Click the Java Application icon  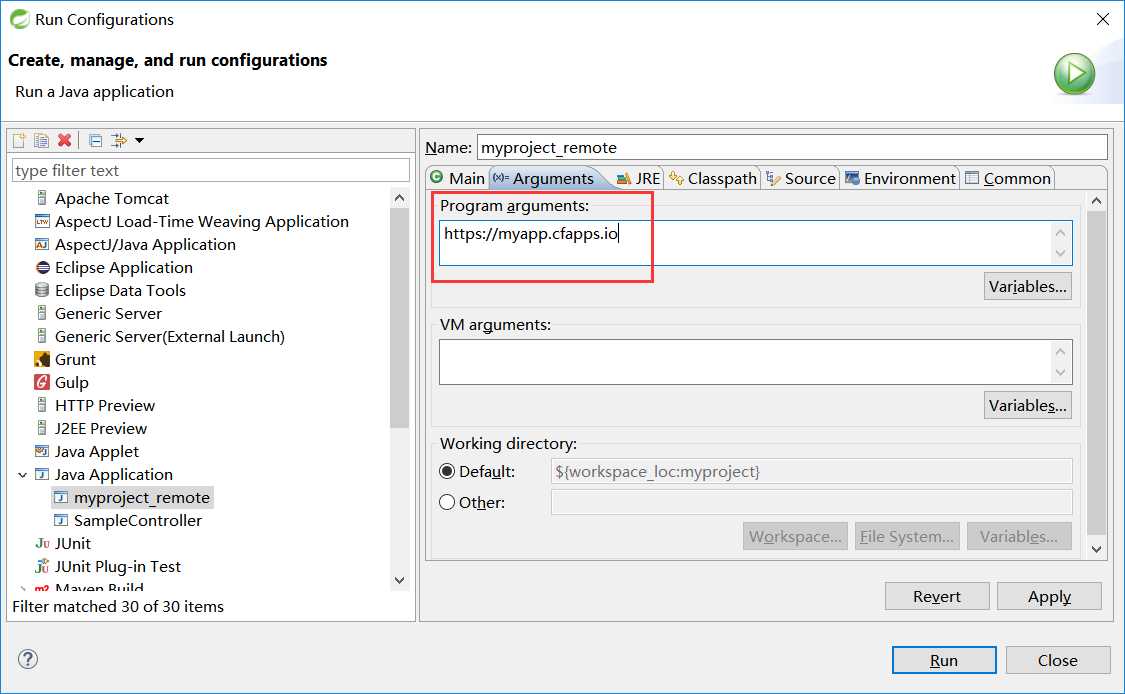click(42, 474)
